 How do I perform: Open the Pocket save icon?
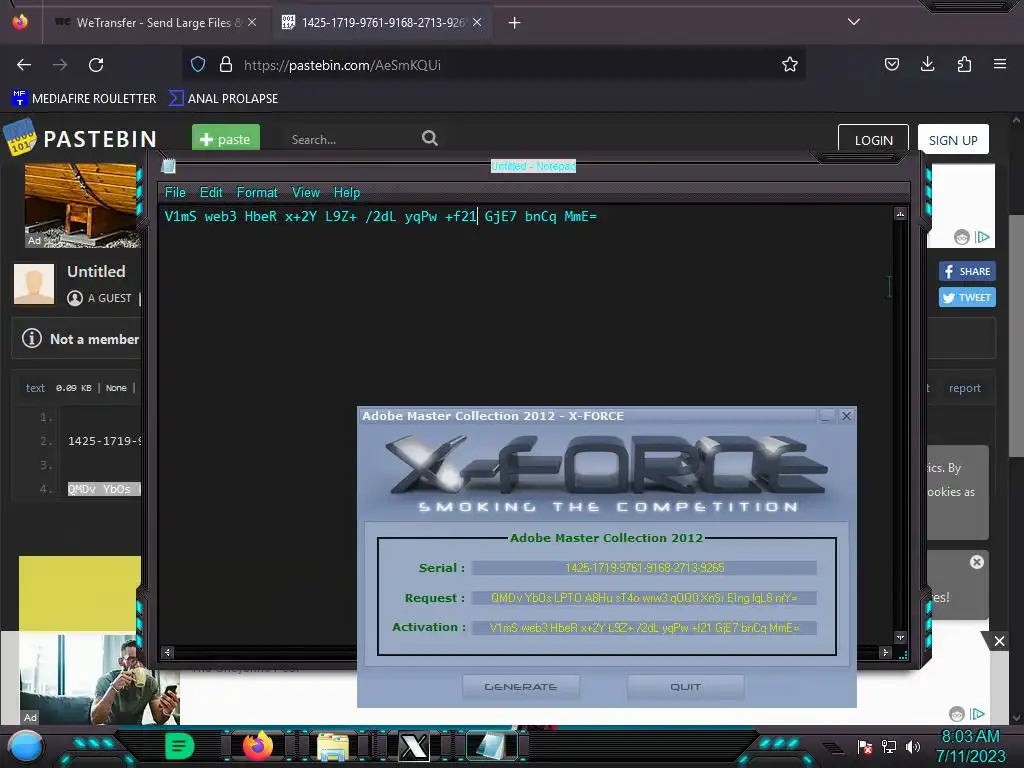click(891, 64)
